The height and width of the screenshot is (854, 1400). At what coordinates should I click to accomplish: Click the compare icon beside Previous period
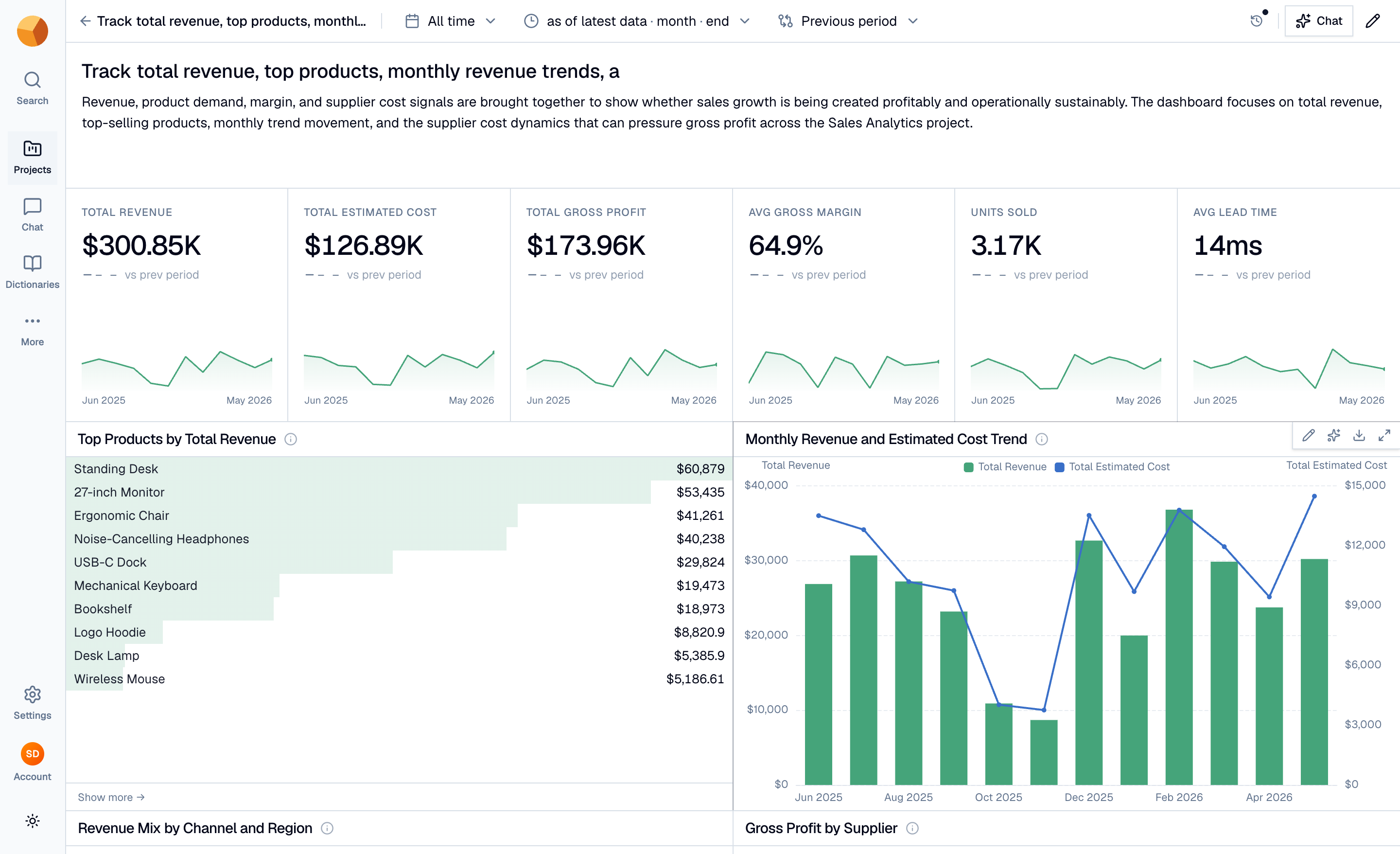785,21
